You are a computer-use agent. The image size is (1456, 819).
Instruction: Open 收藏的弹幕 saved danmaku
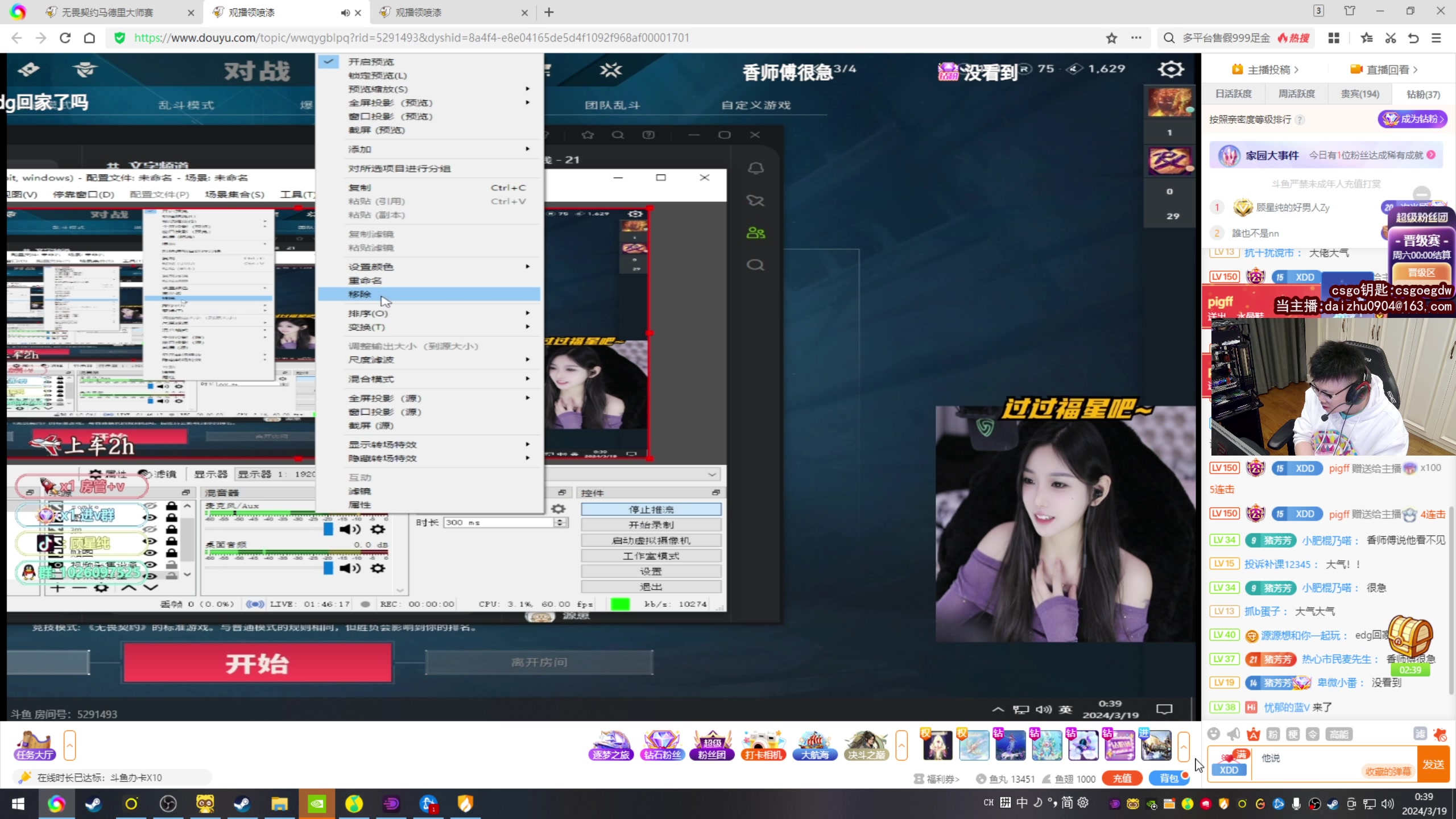tap(1388, 771)
